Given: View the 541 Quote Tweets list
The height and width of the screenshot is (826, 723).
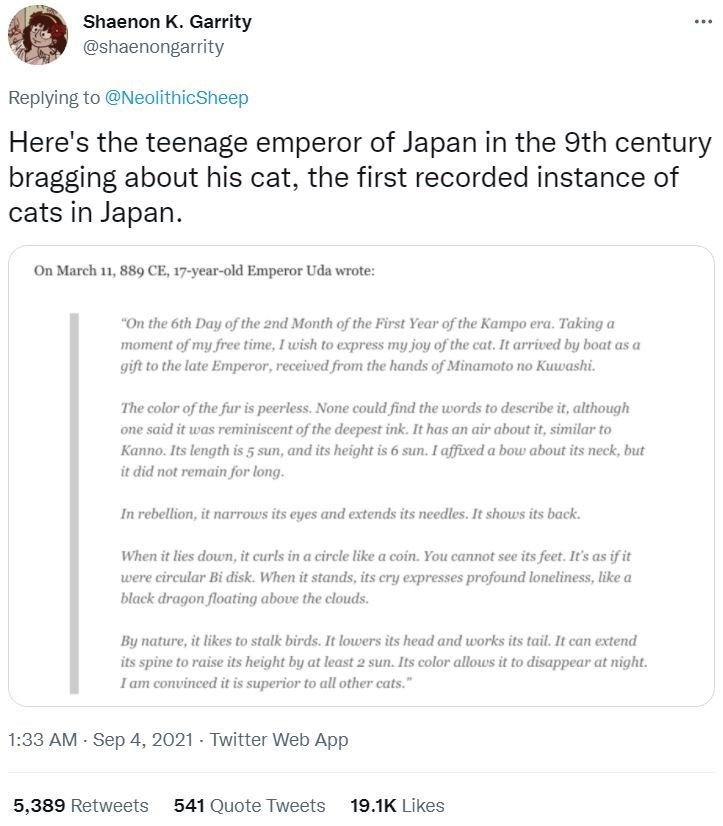Looking at the screenshot, I should [x=249, y=805].
